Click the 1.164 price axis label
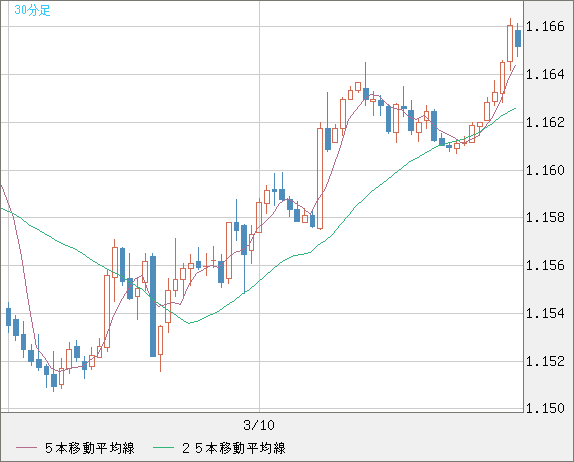 [545, 74]
